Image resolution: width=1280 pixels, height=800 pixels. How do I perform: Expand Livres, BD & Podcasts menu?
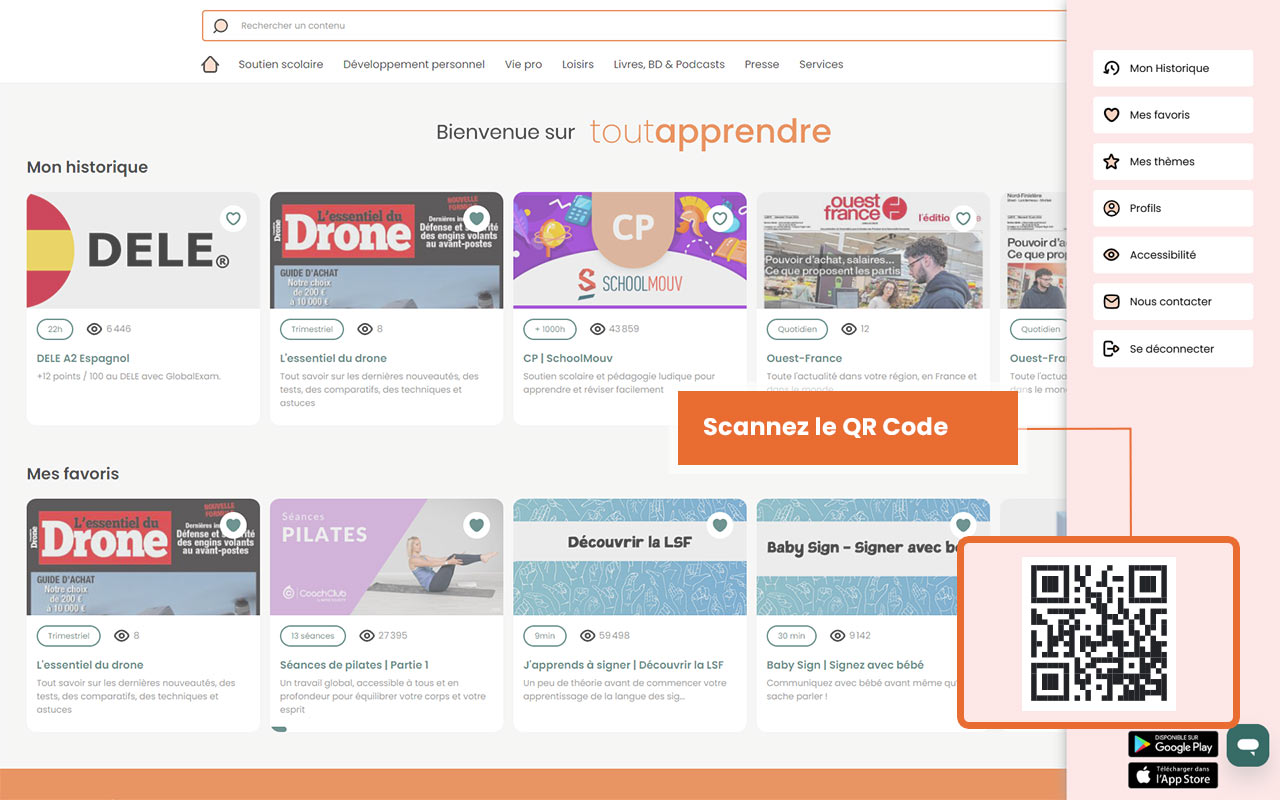669,63
